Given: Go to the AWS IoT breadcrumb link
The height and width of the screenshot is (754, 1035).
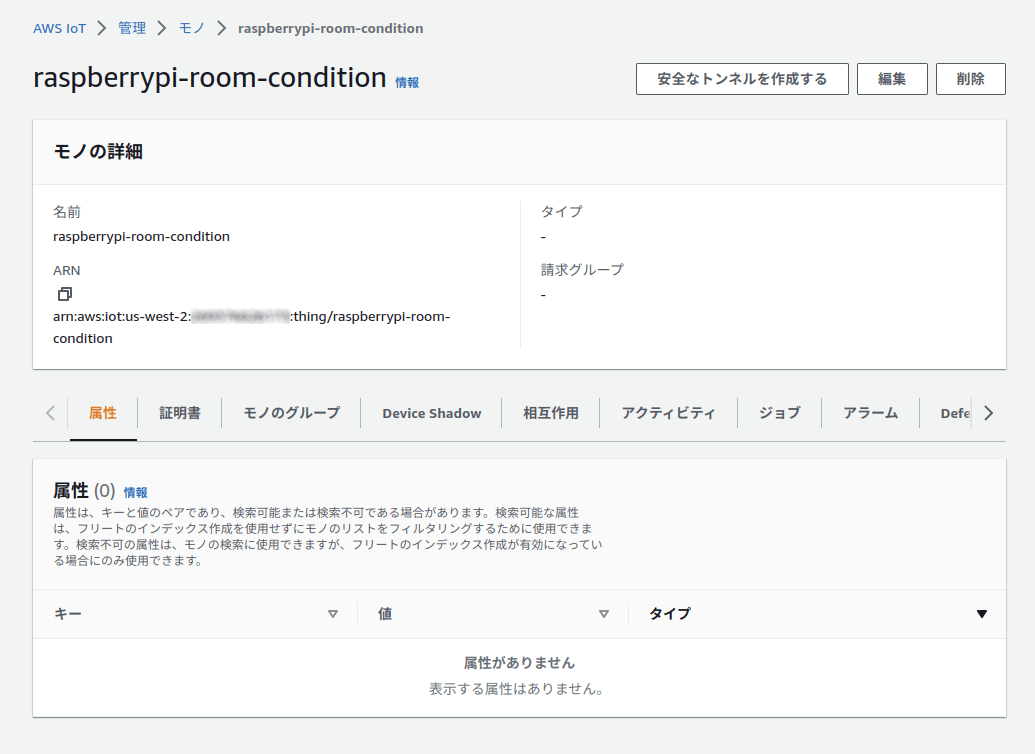Looking at the screenshot, I should 59,28.
